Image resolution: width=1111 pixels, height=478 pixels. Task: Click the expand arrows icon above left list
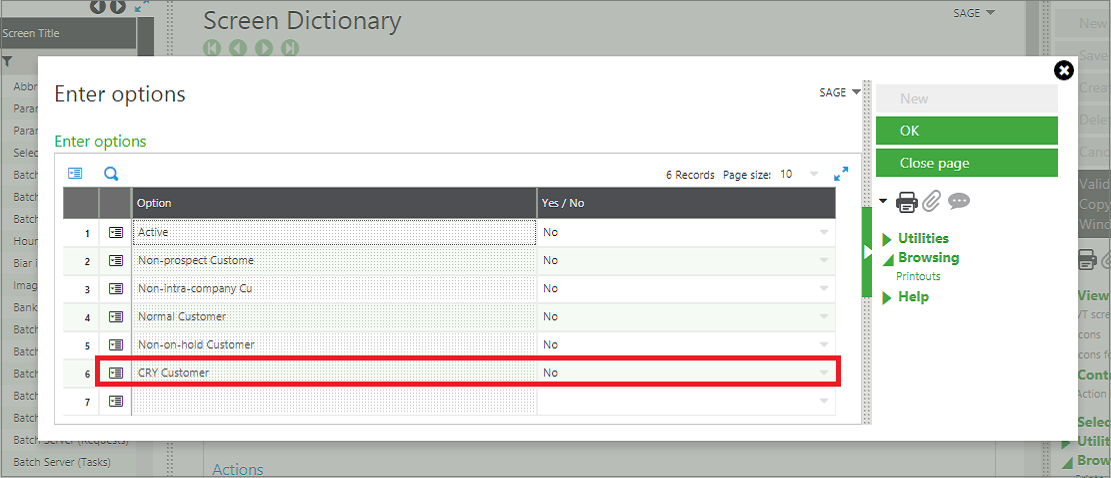coord(142,6)
